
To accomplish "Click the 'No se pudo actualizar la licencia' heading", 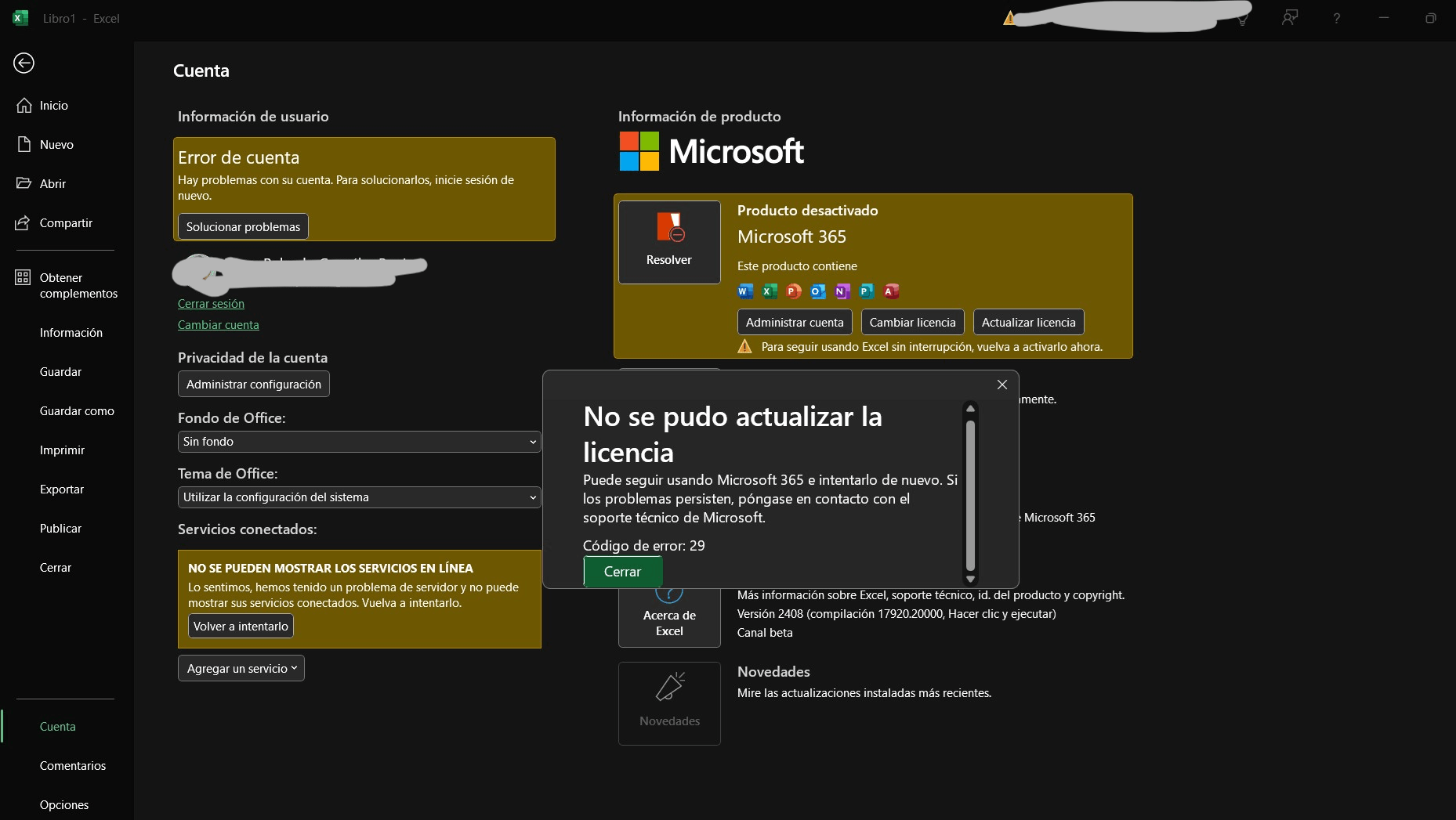I will [733, 434].
